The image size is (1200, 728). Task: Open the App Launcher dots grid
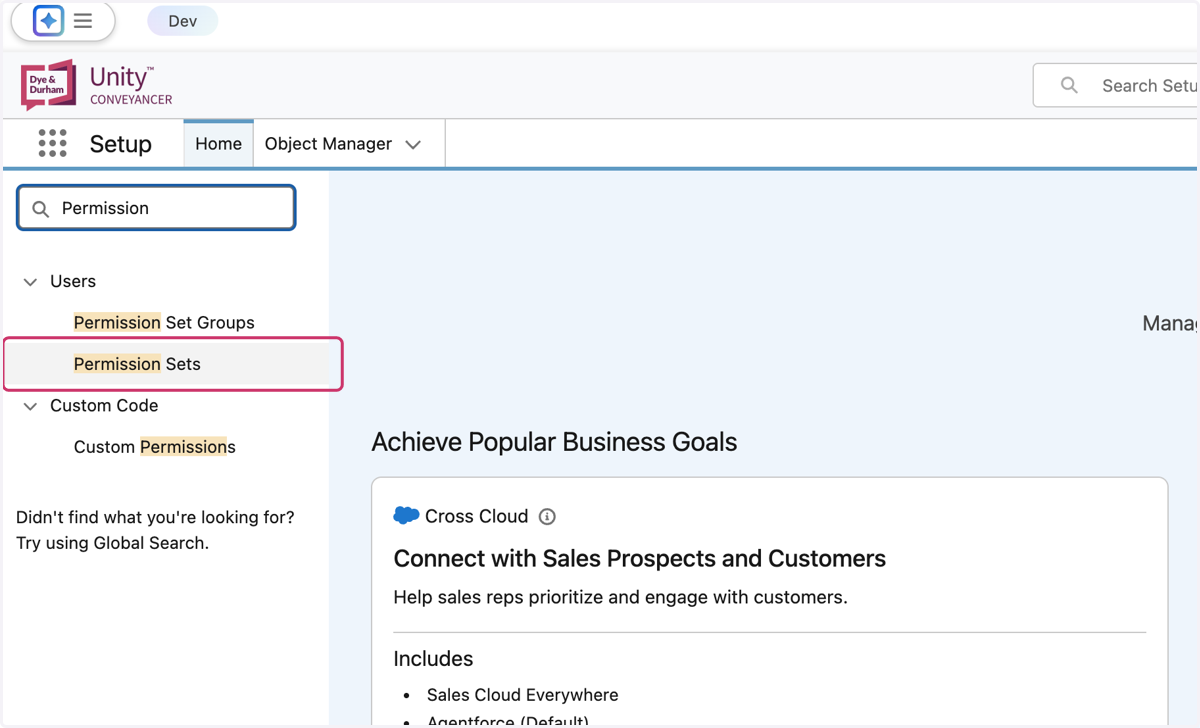pyautogui.click(x=52, y=143)
